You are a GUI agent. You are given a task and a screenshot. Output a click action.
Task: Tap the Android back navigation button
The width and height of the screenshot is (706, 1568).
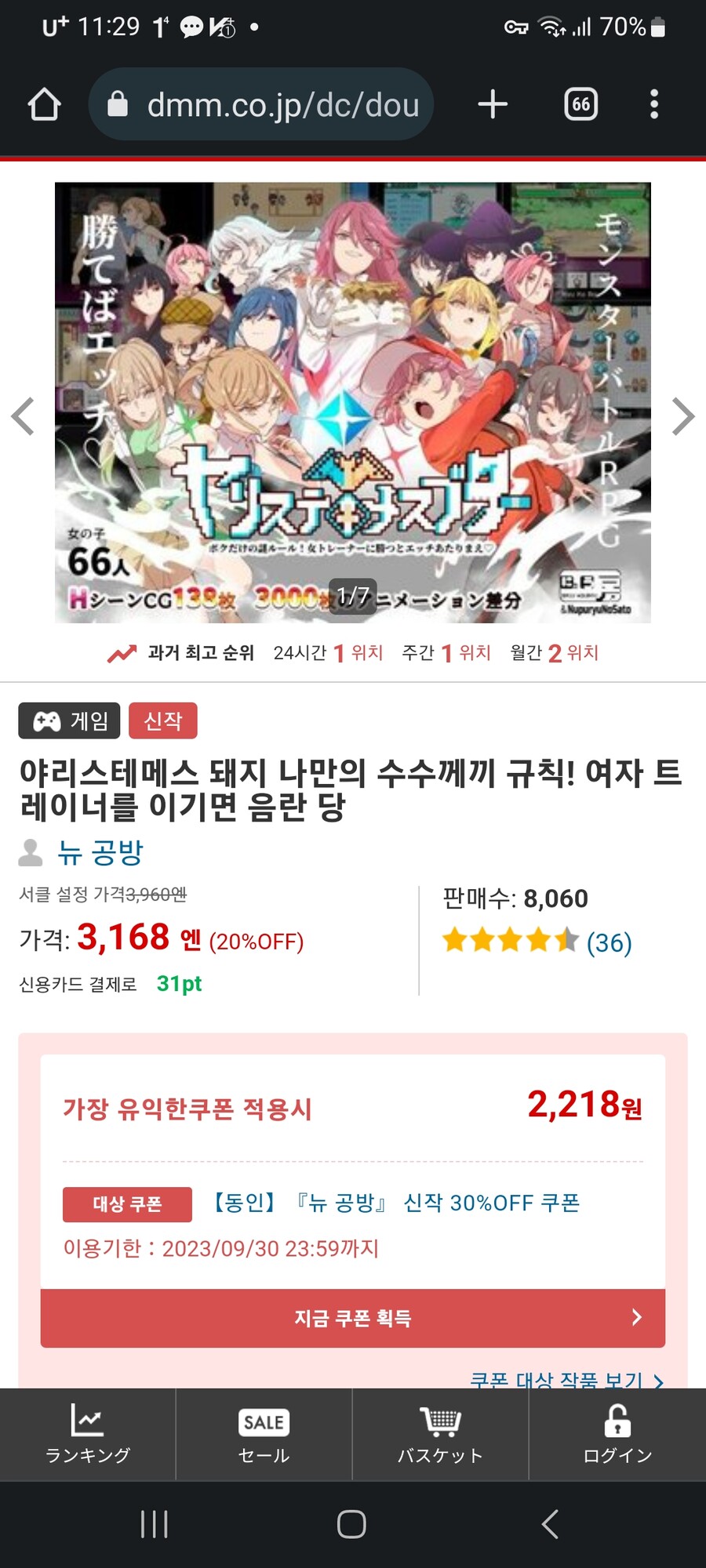point(551,1524)
